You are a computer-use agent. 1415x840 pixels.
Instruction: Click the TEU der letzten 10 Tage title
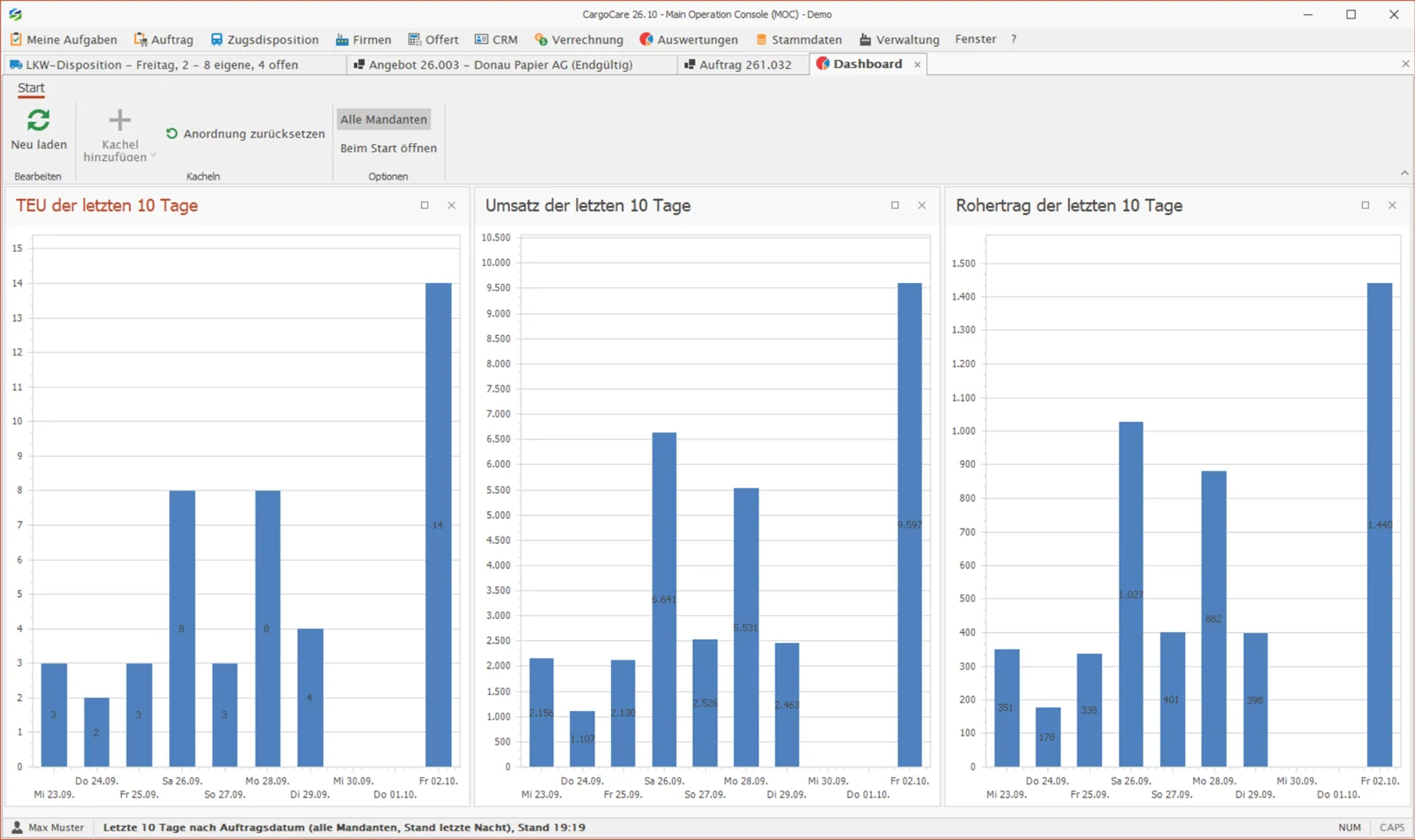(x=107, y=205)
